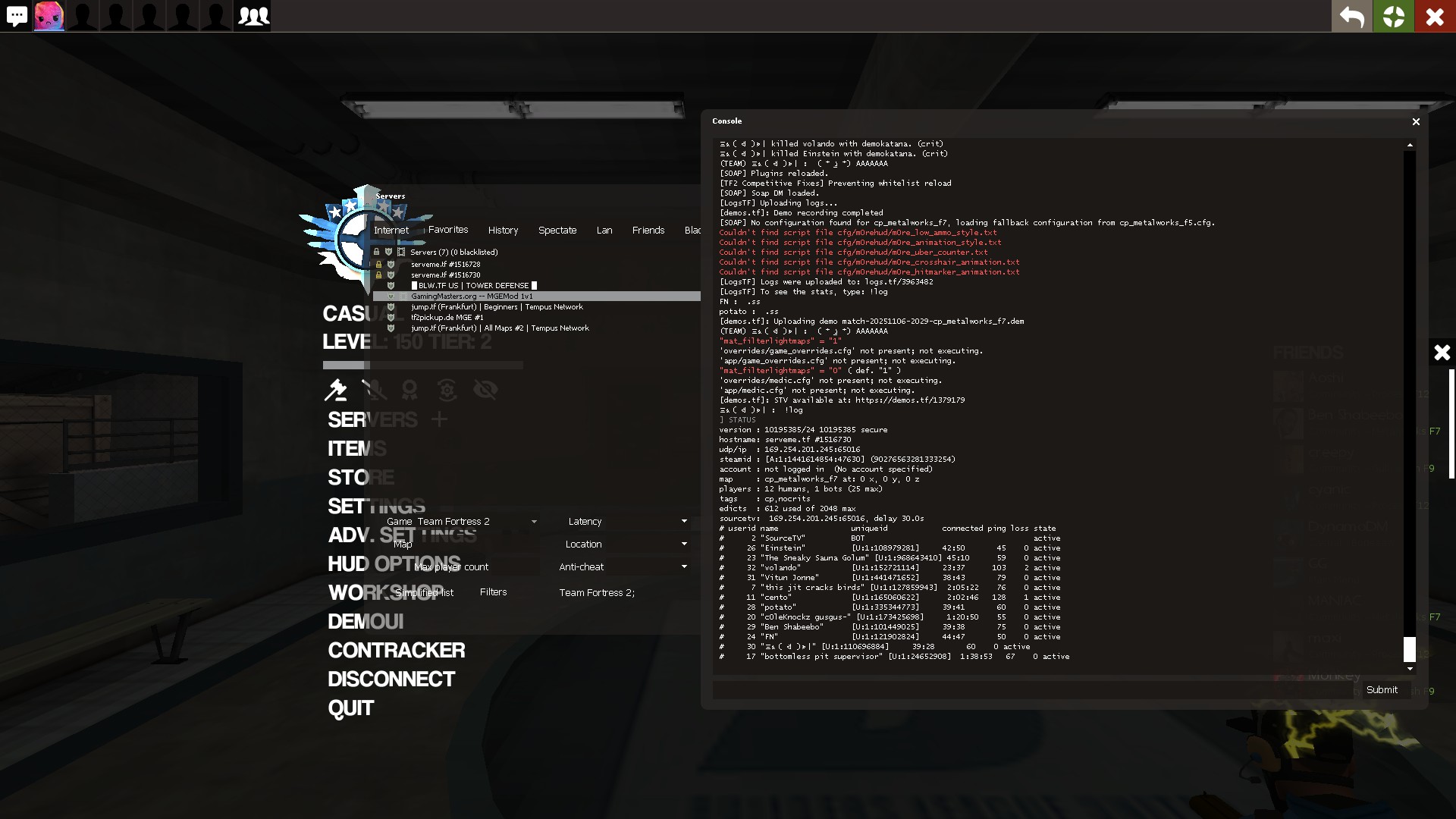Click the plus icon next to SERVERS
The height and width of the screenshot is (819, 1456).
439,419
